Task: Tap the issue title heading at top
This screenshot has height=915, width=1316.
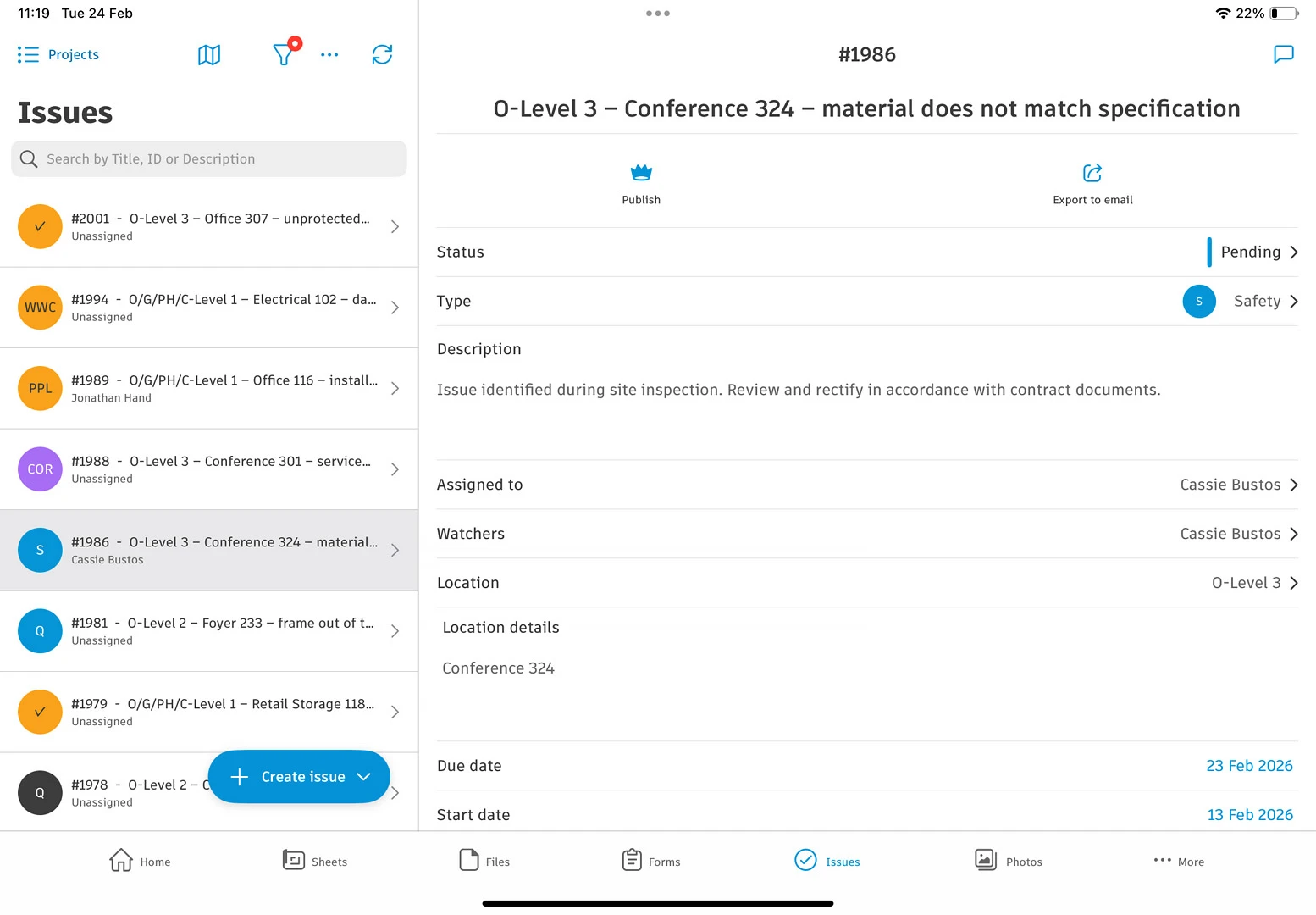Action: coord(866,109)
